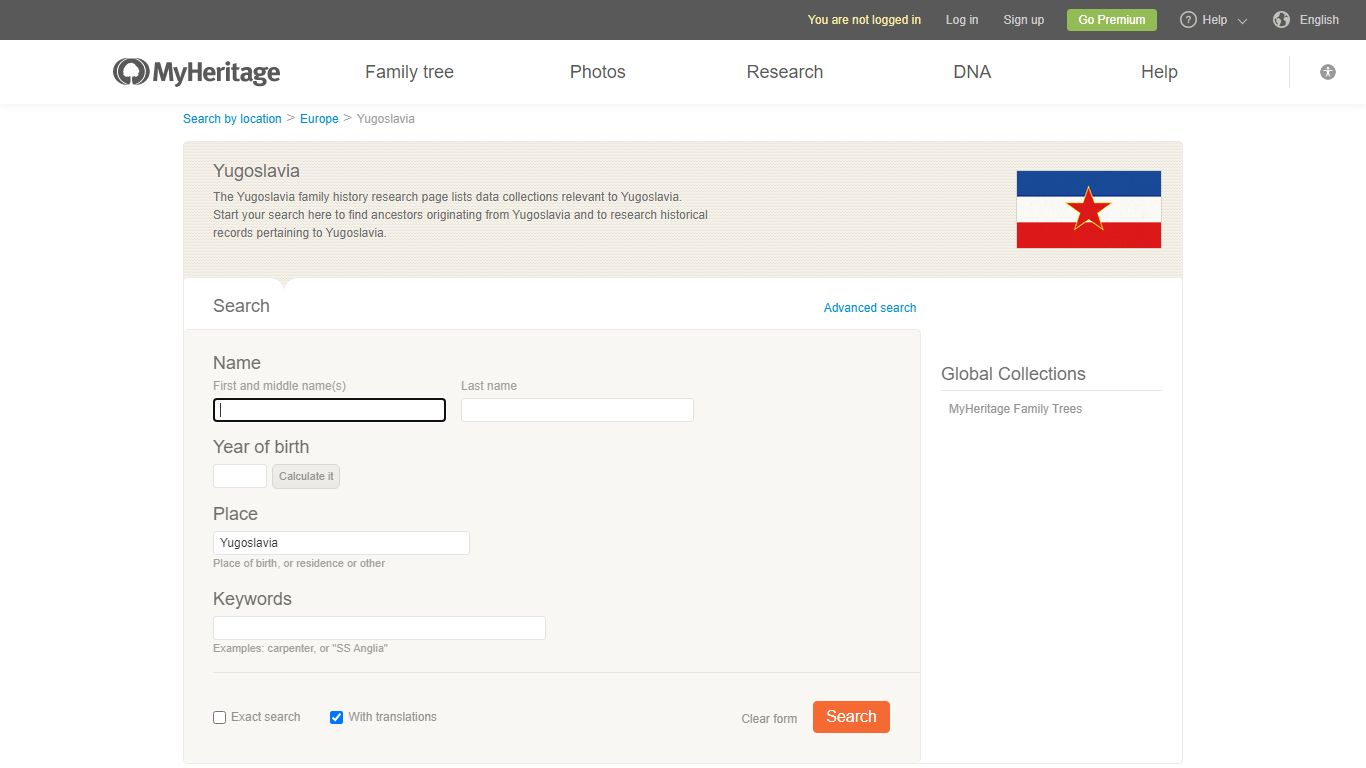This screenshot has width=1366, height=768.
Task: Open Advanced search
Action: click(x=870, y=308)
